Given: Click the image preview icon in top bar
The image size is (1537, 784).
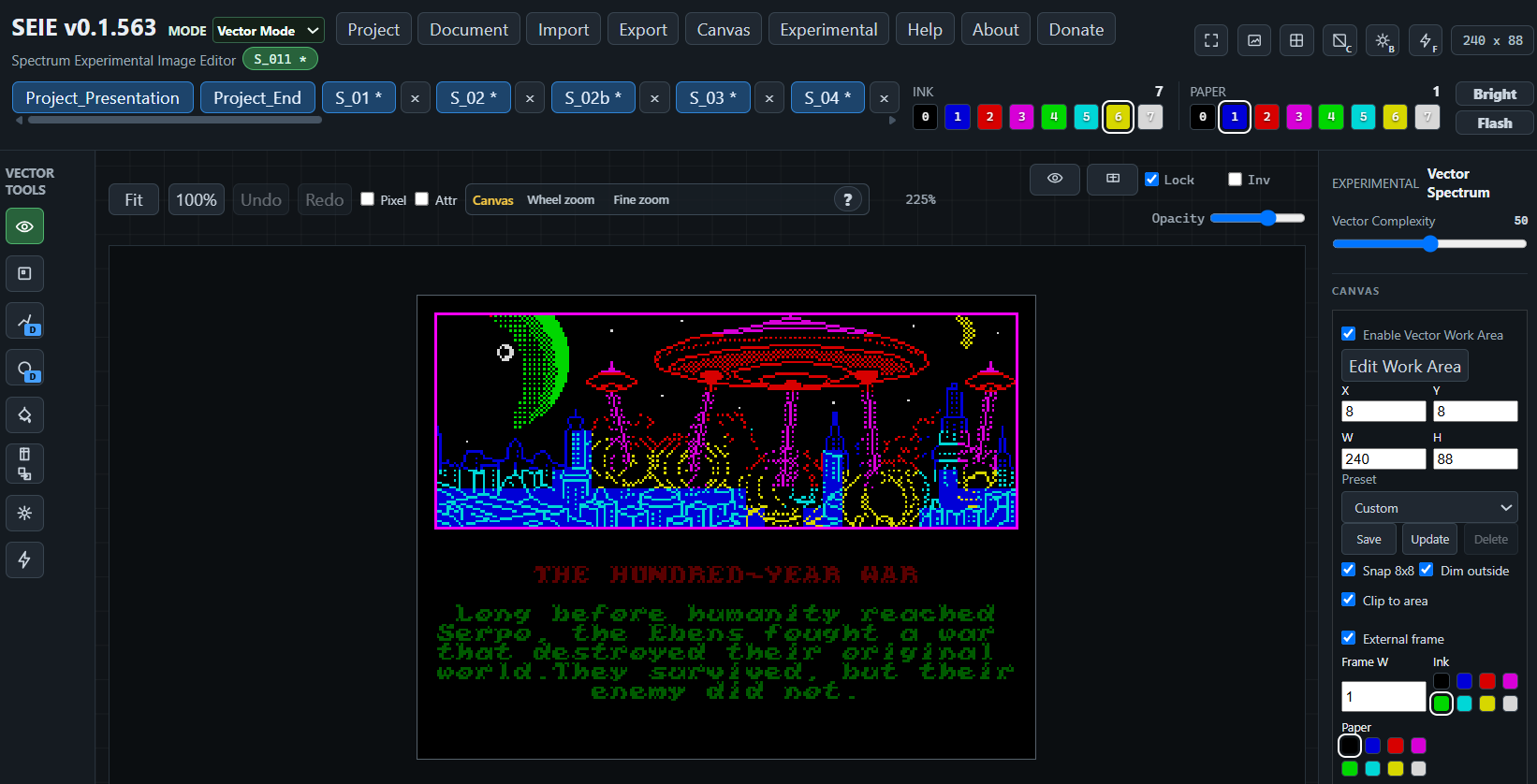Looking at the screenshot, I should (x=1254, y=40).
